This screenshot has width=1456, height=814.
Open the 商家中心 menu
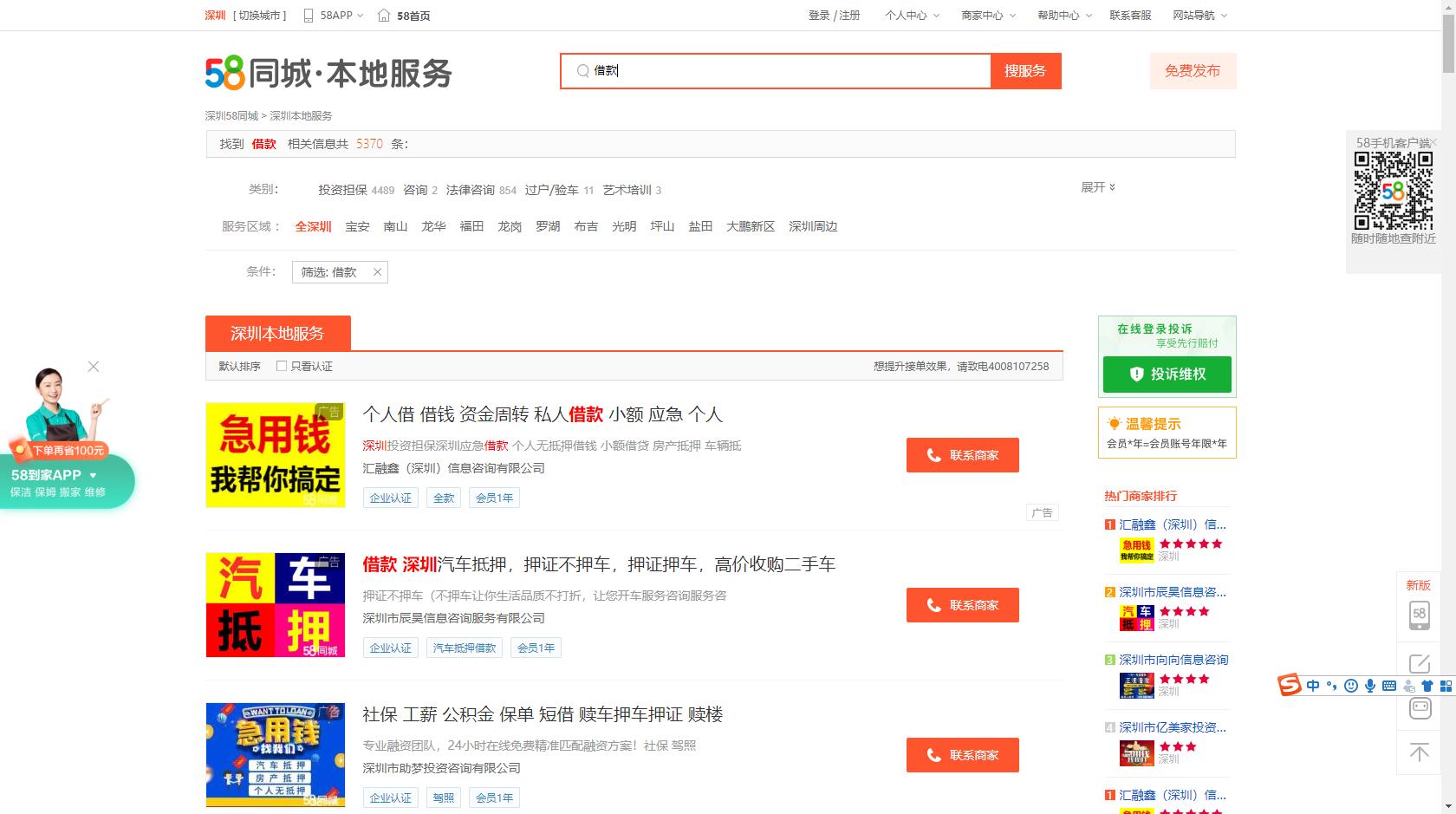(980, 15)
